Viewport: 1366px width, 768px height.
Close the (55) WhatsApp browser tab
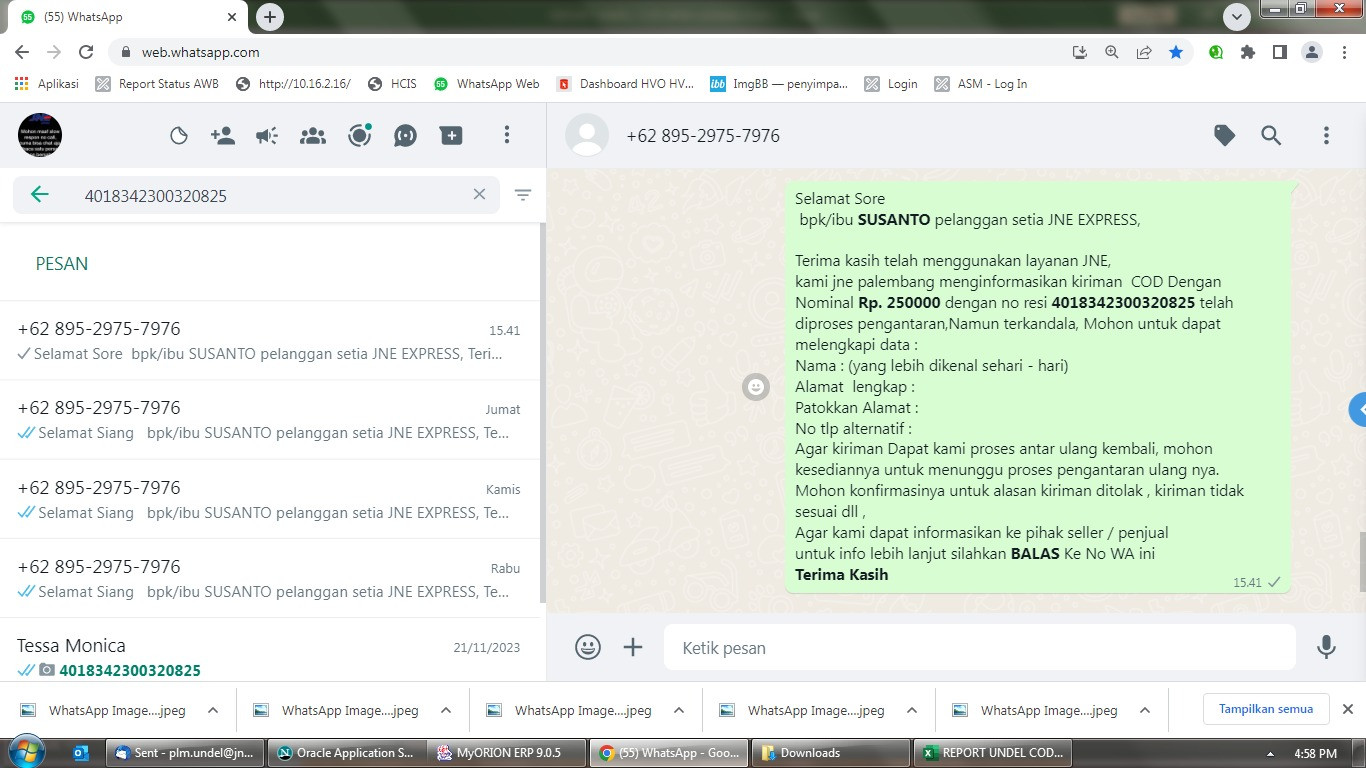pos(232,17)
